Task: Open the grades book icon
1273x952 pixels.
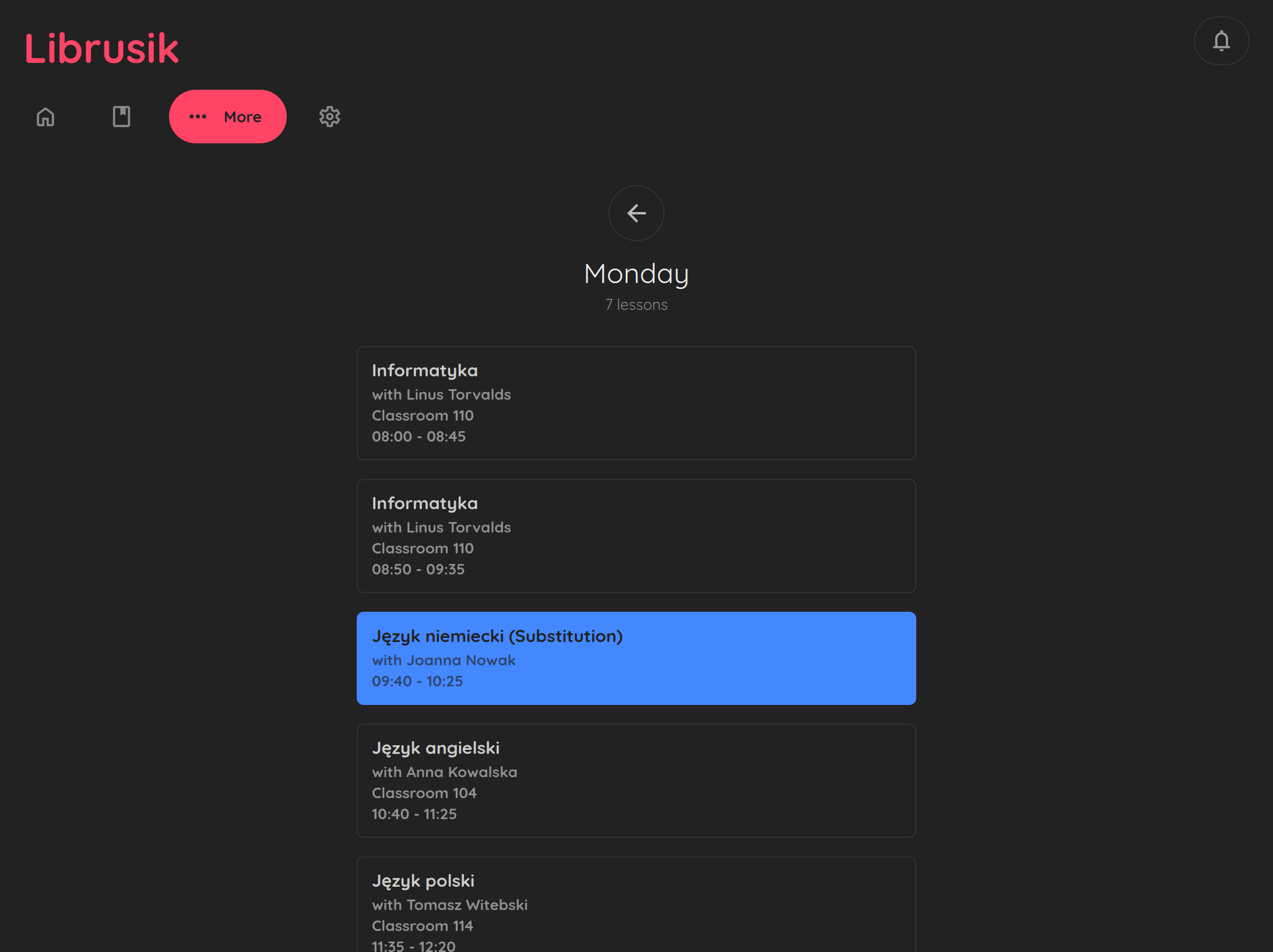Action: [121, 117]
